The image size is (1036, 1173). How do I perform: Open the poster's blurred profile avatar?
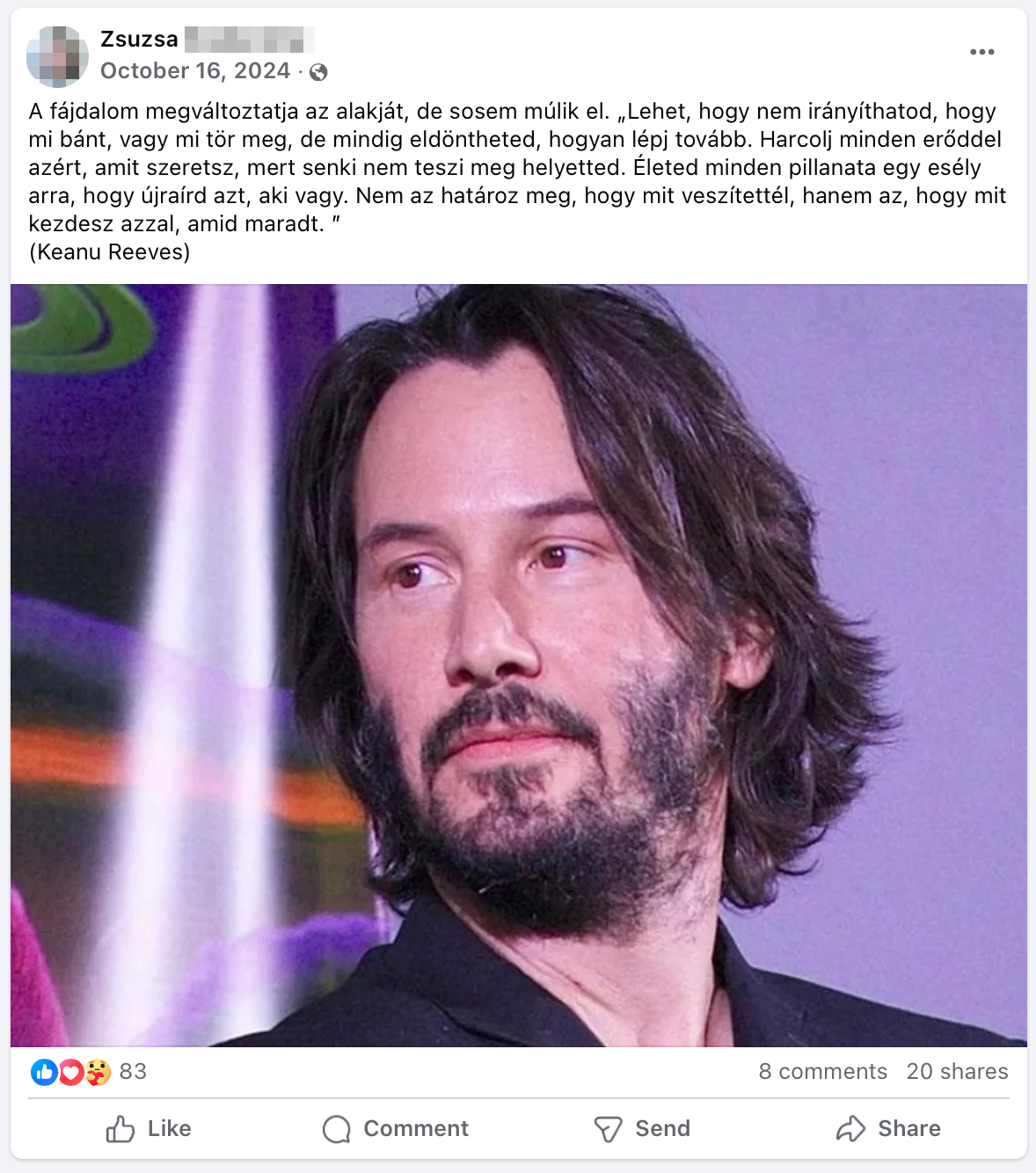[x=57, y=56]
